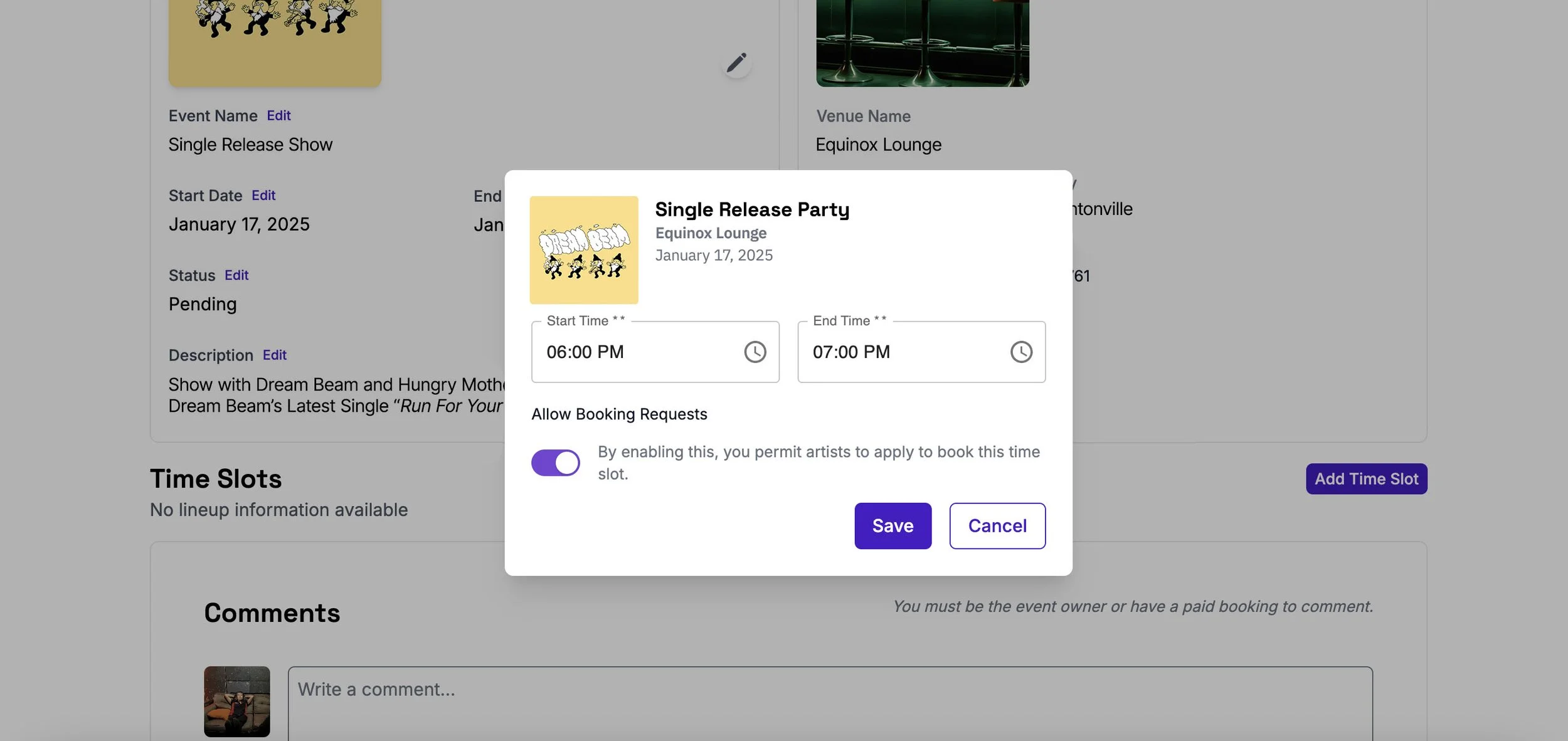The image size is (1568, 741).
Task: Edit the Event Name
Action: (x=278, y=115)
